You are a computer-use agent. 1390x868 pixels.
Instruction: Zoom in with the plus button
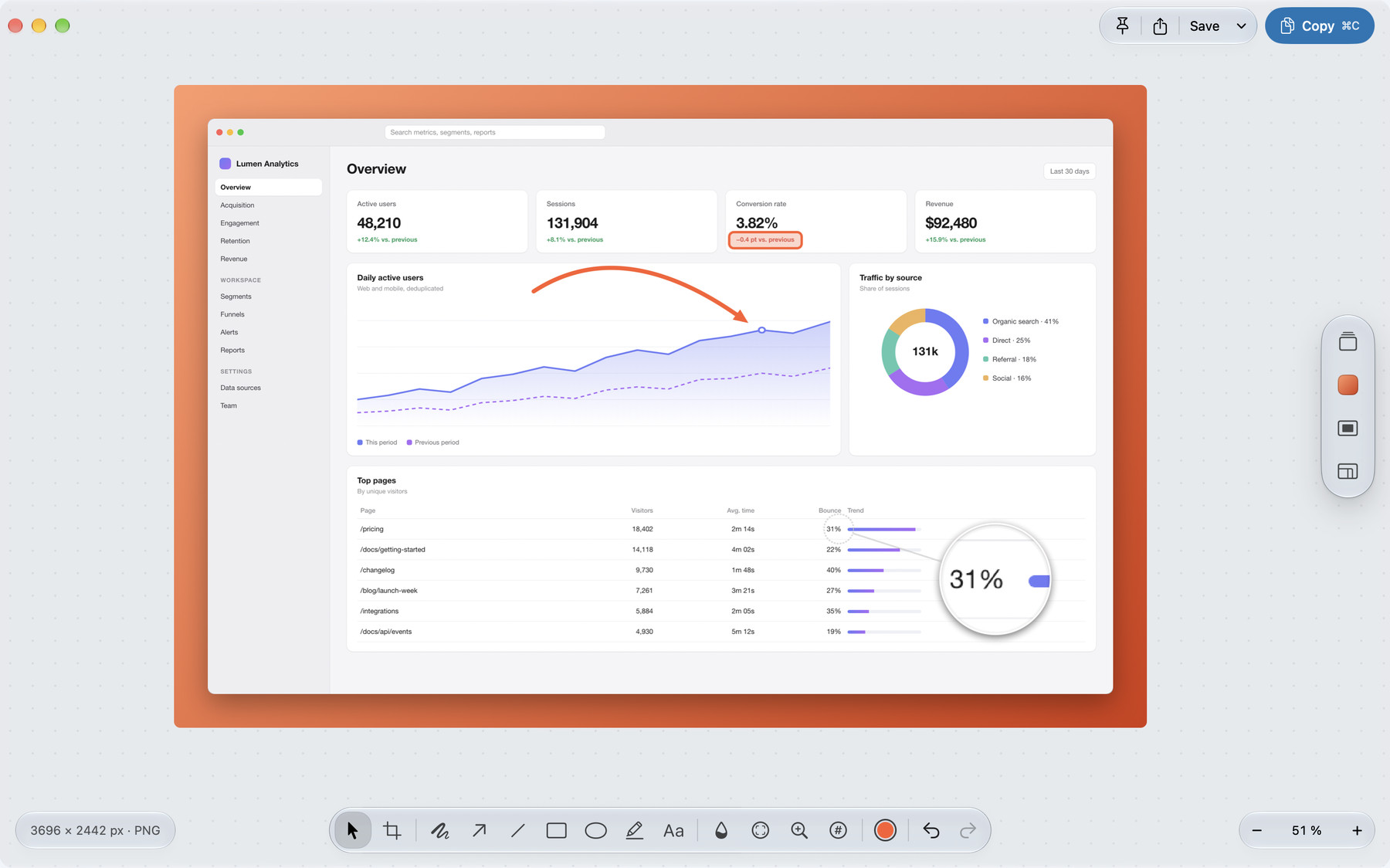click(1357, 830)
